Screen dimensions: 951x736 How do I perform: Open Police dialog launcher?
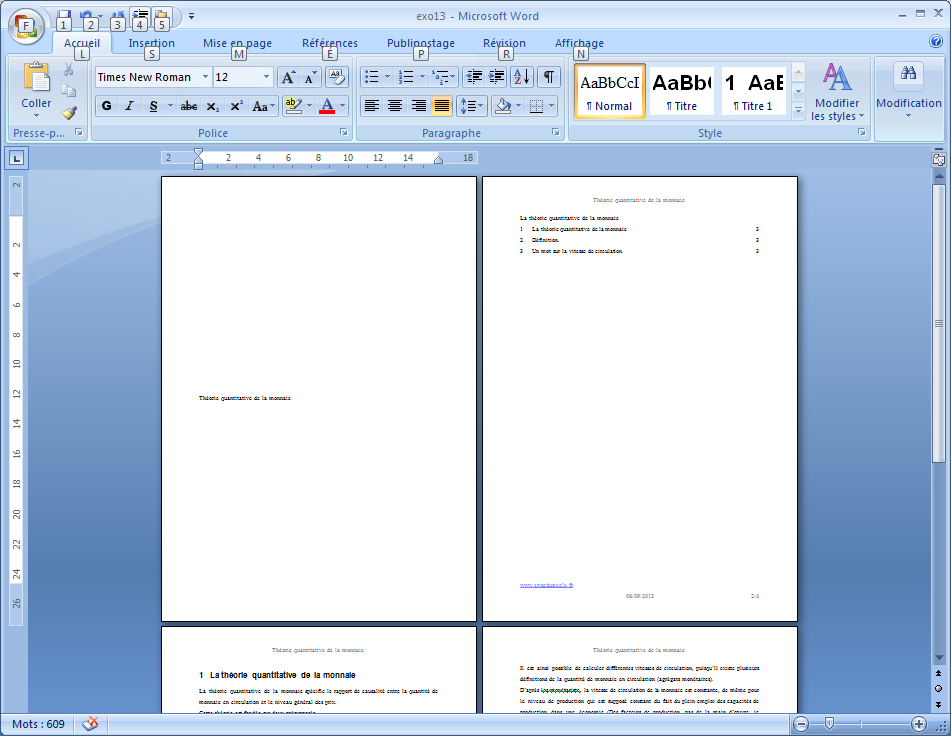pos(344,132)
